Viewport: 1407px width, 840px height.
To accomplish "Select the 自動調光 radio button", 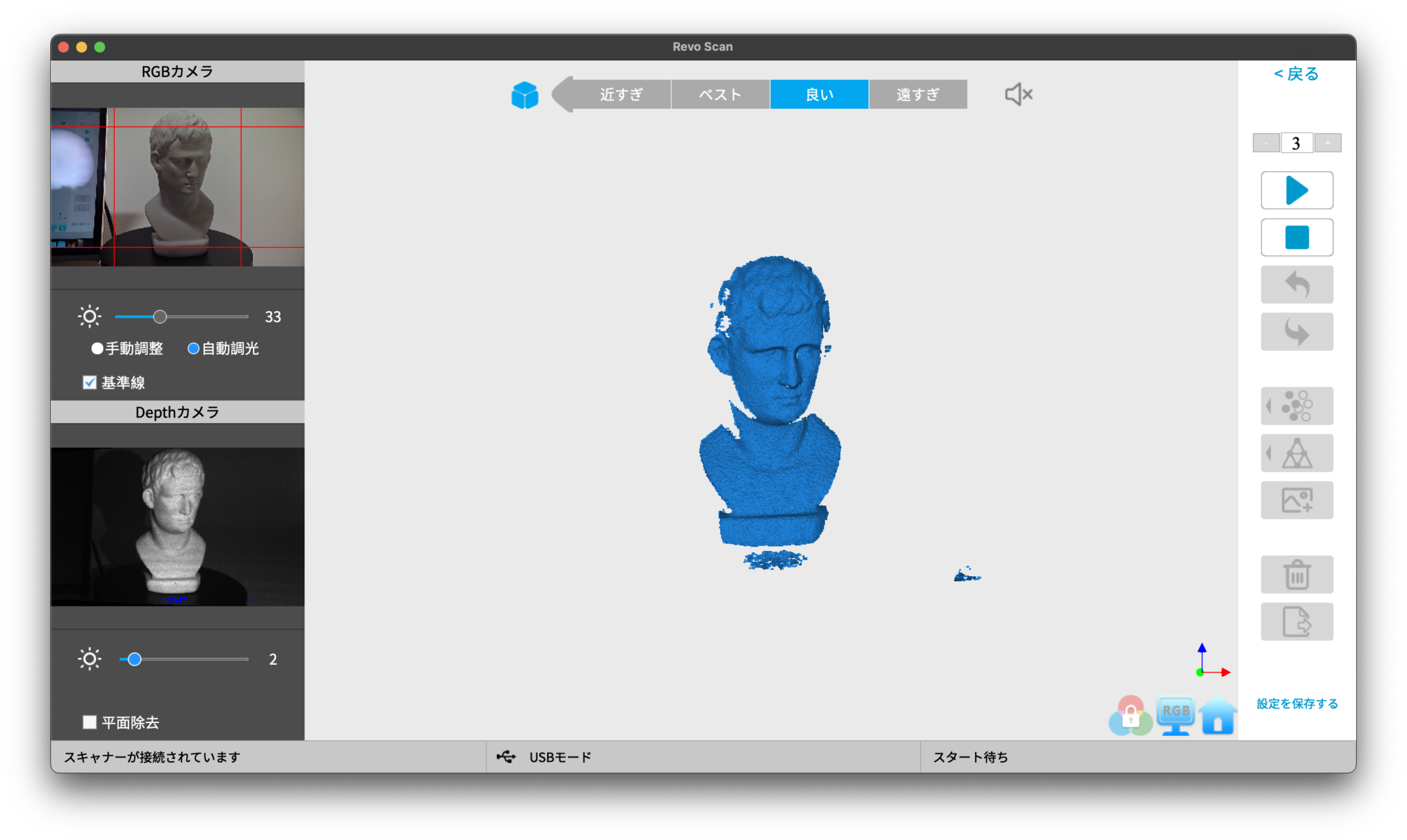I will 194,349.
